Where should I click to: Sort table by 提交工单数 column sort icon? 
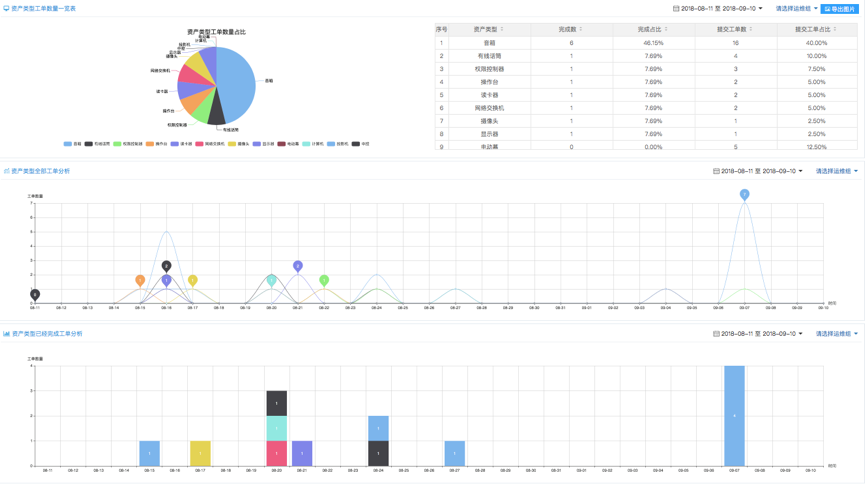tap(751, 30)
